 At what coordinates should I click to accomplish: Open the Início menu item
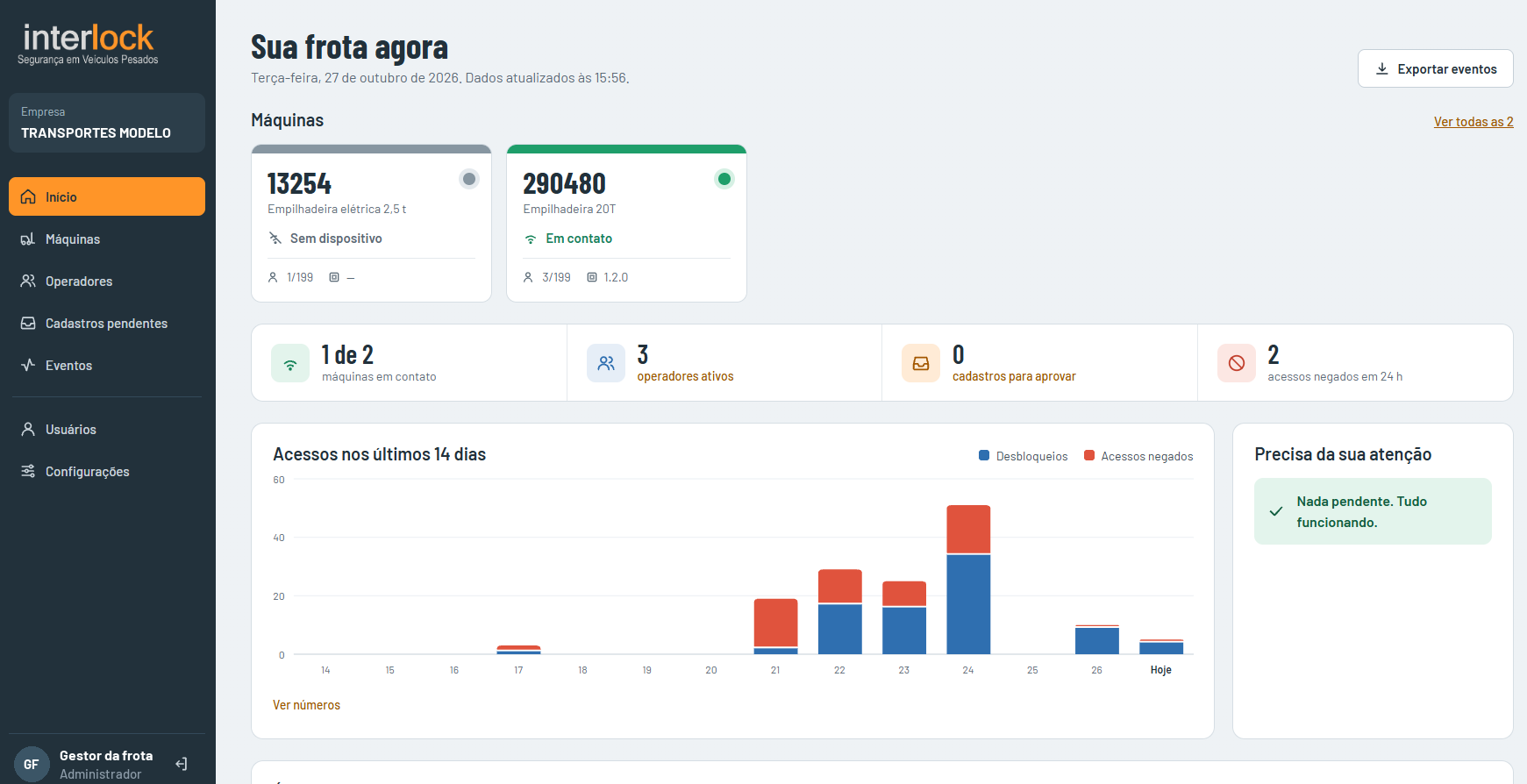click(107, 196)
